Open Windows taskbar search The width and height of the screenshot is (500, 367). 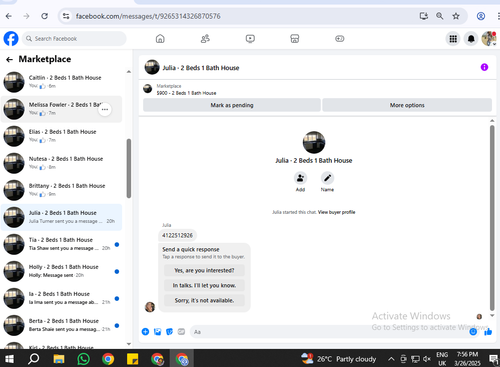point(33,359)
